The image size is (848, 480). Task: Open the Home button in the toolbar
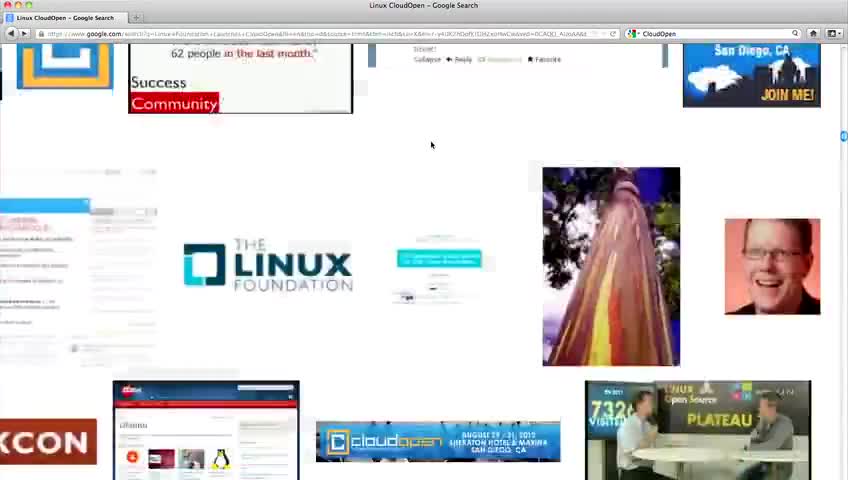click(x=813, y=34)
